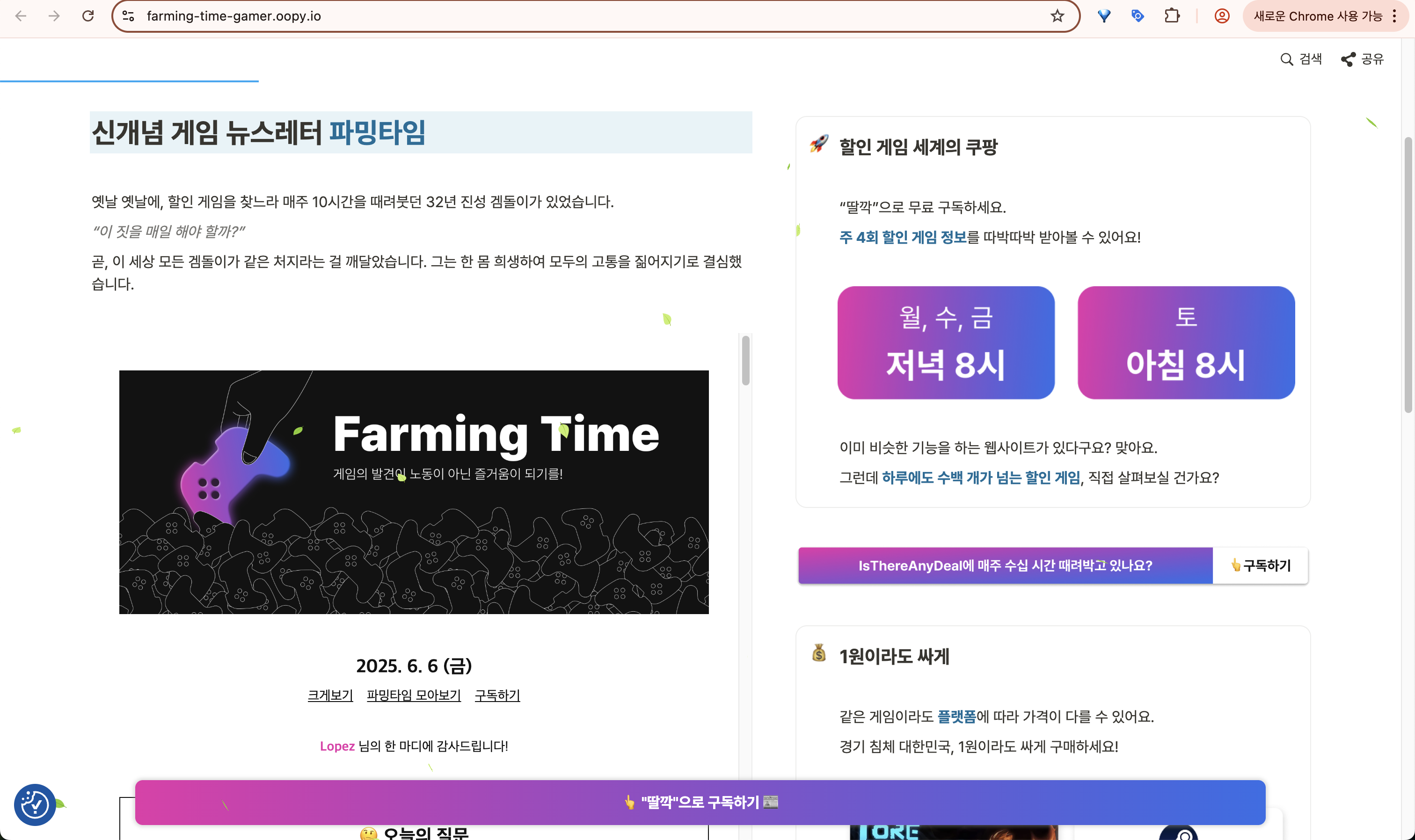The image size is (1415, 840).
Task: Open 검색 search at top right
Action: click(1301, 59)
